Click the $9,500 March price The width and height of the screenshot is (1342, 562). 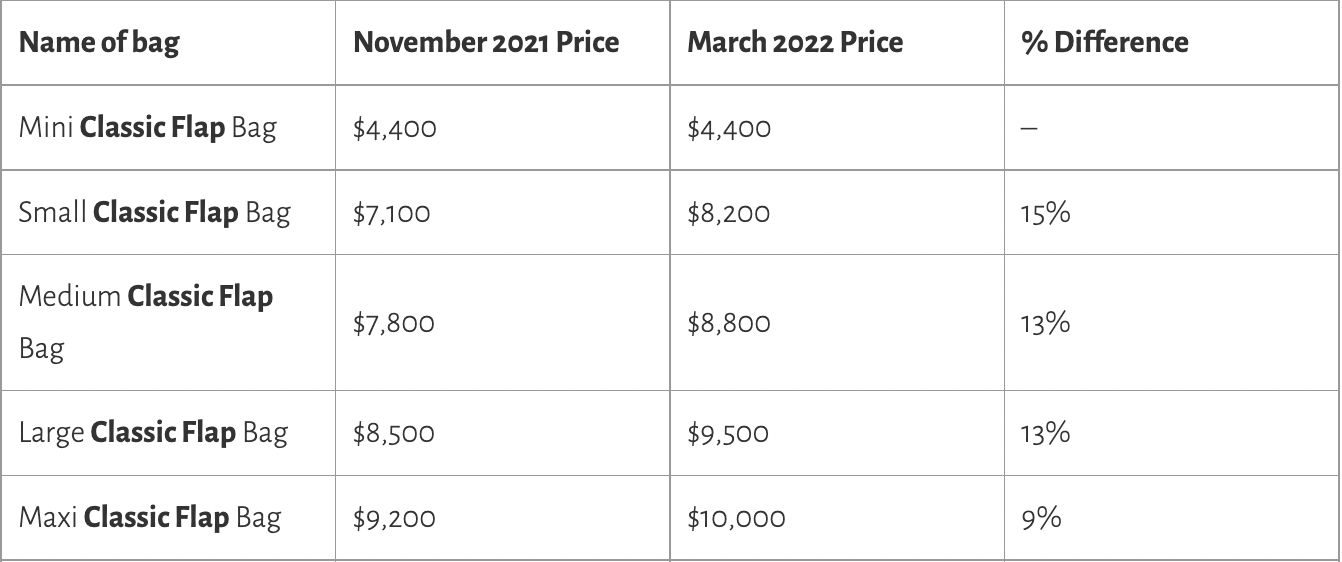point(728,433)
